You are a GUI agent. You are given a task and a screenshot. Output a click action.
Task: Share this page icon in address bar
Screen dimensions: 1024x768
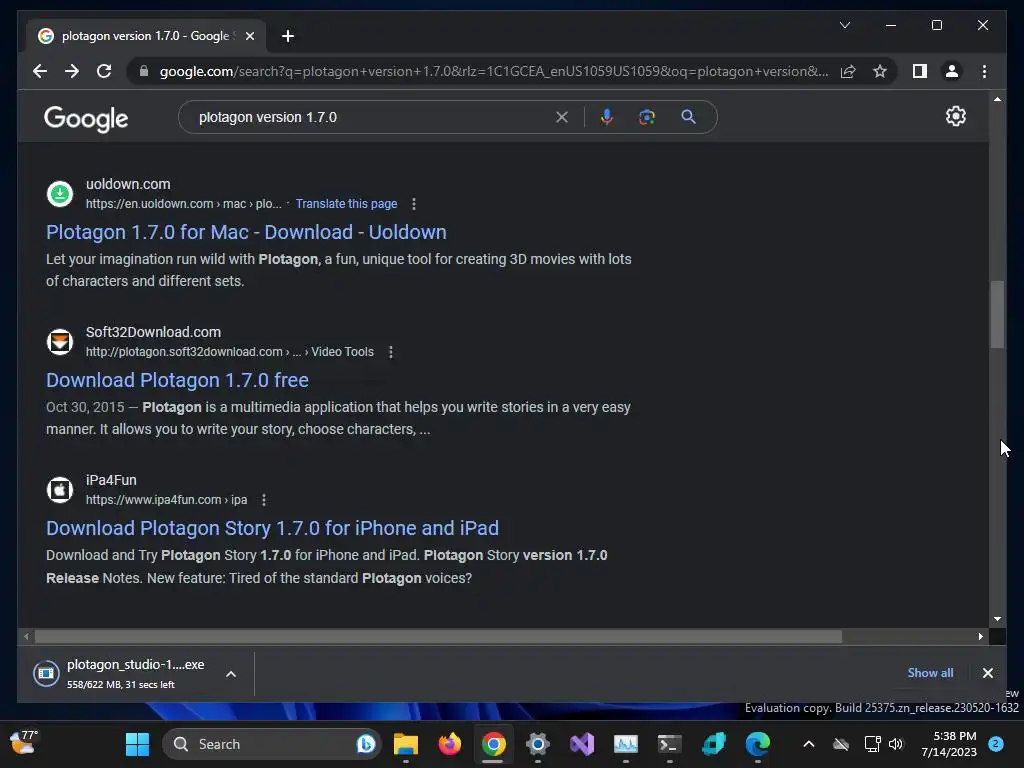(x=848, y=71)
